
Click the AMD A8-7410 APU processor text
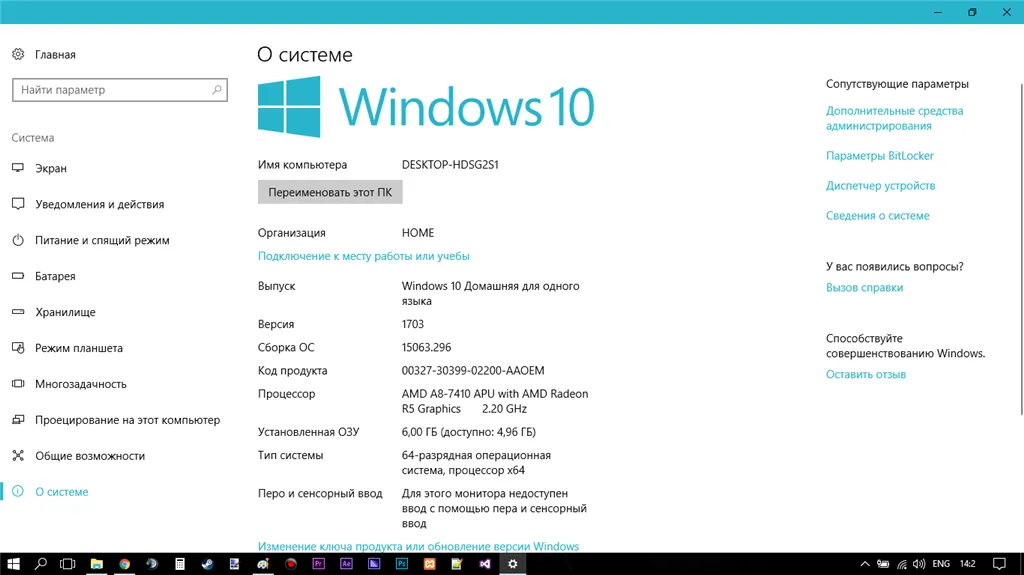(x=495, y=401)
